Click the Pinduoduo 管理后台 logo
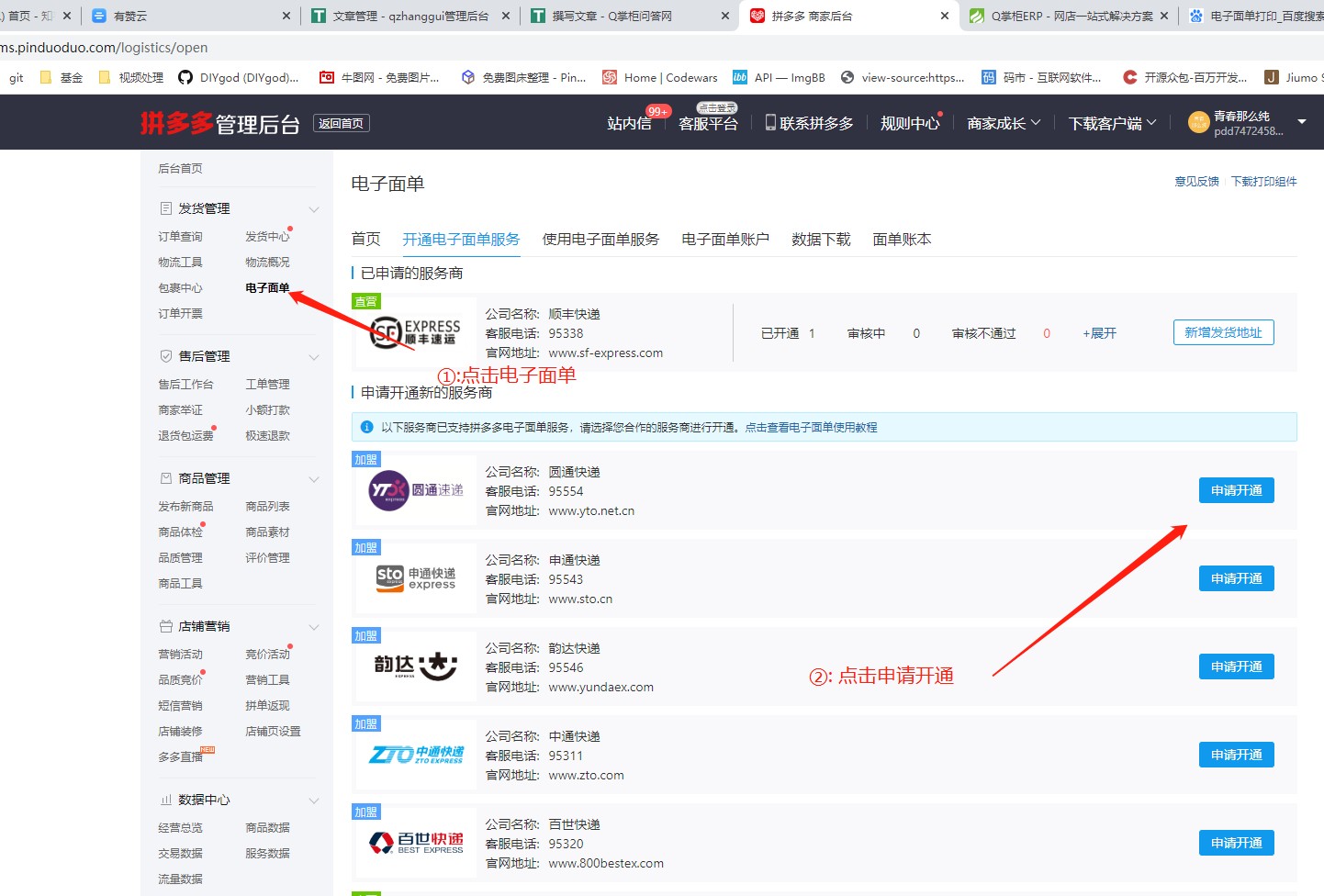 click(x=219, y=123)
